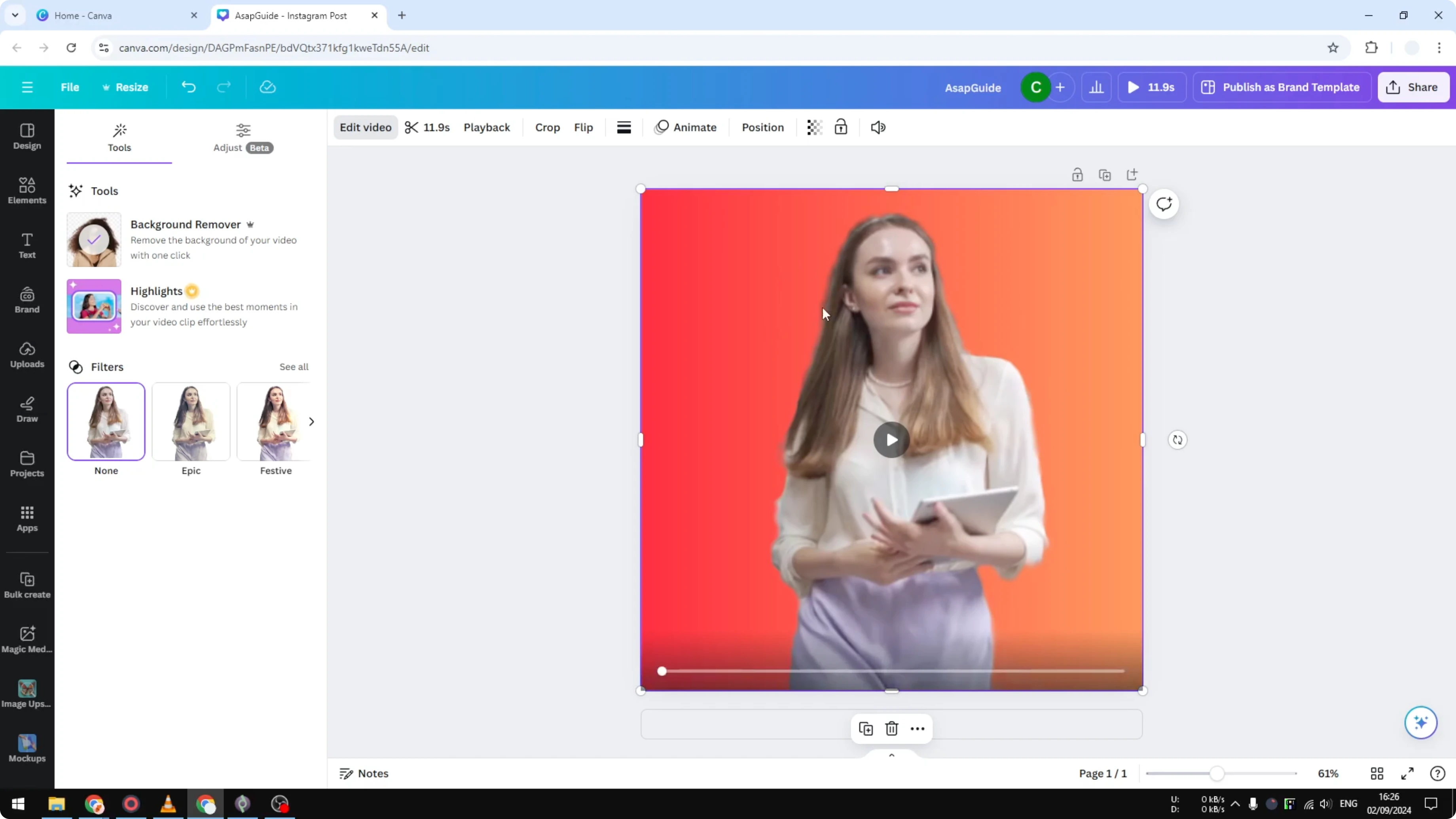Redo the last action
Viewport: 1456px width, 819px height.
[224, 87]
